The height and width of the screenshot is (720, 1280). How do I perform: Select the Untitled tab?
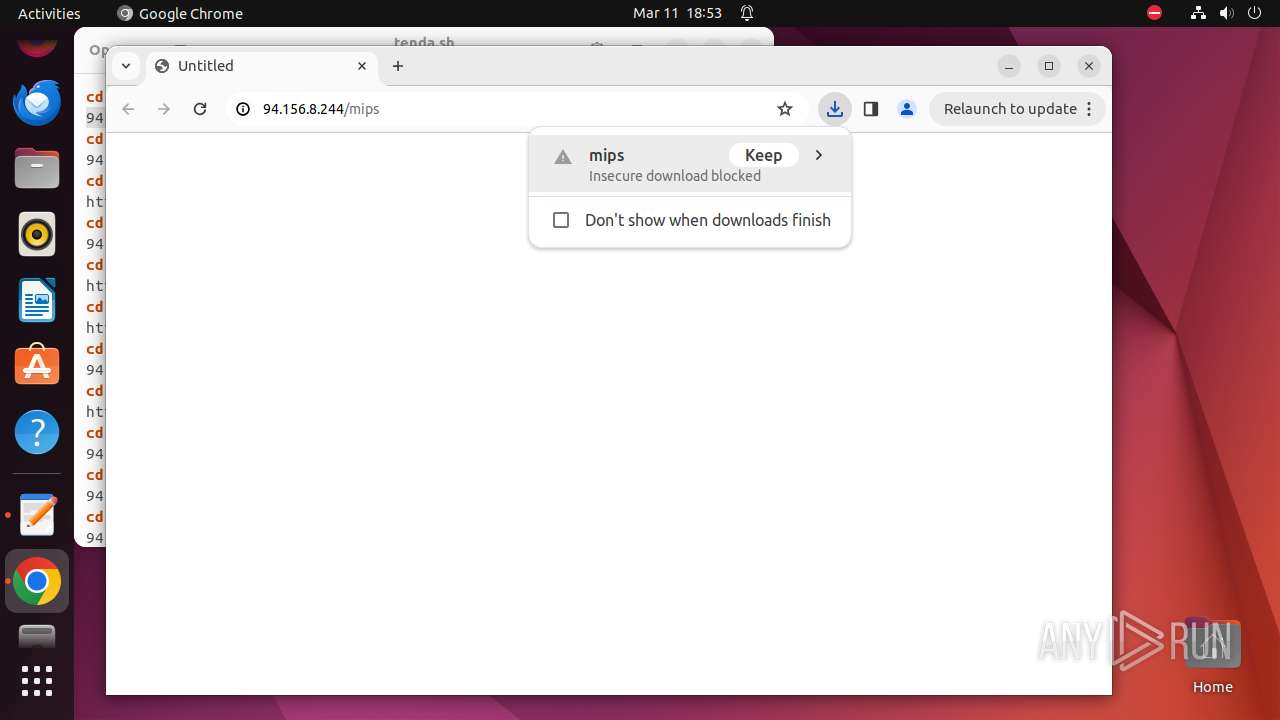pyautogui.click(x=262, y=66)
